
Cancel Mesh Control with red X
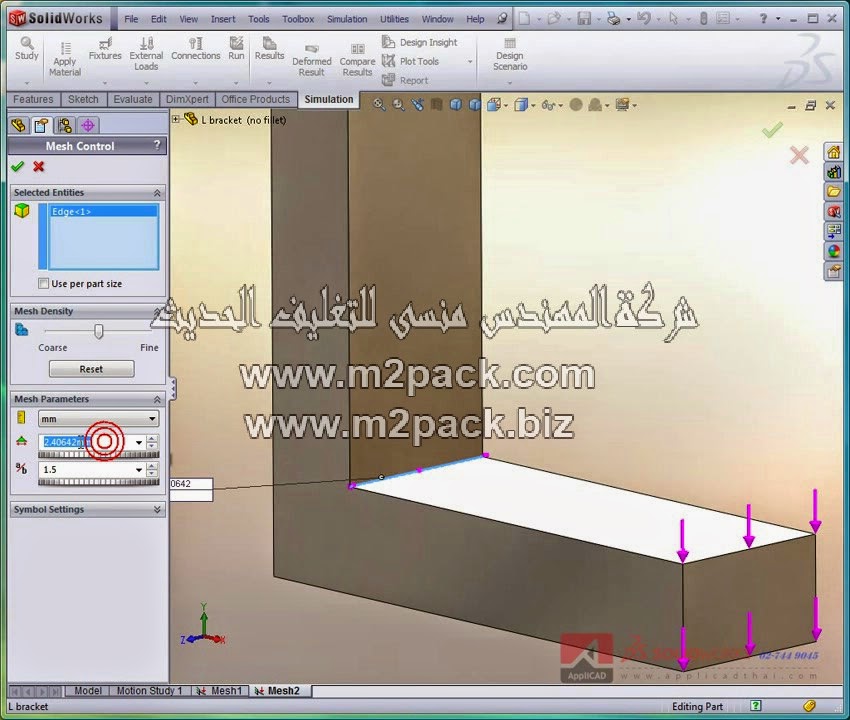pyautogui.click(x=38, y=166)
